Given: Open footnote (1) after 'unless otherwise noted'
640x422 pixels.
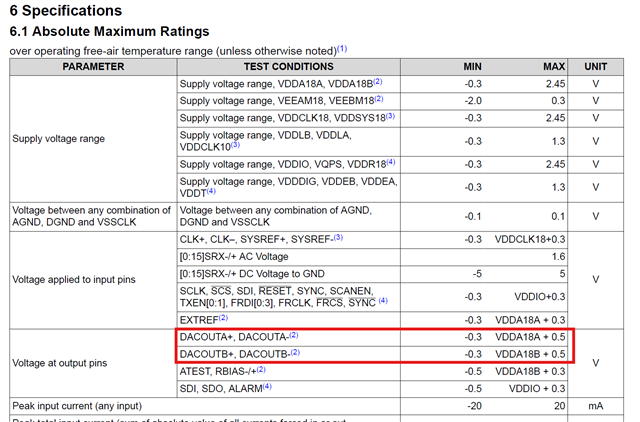Looking at the screenshot, I should point(342,49).
